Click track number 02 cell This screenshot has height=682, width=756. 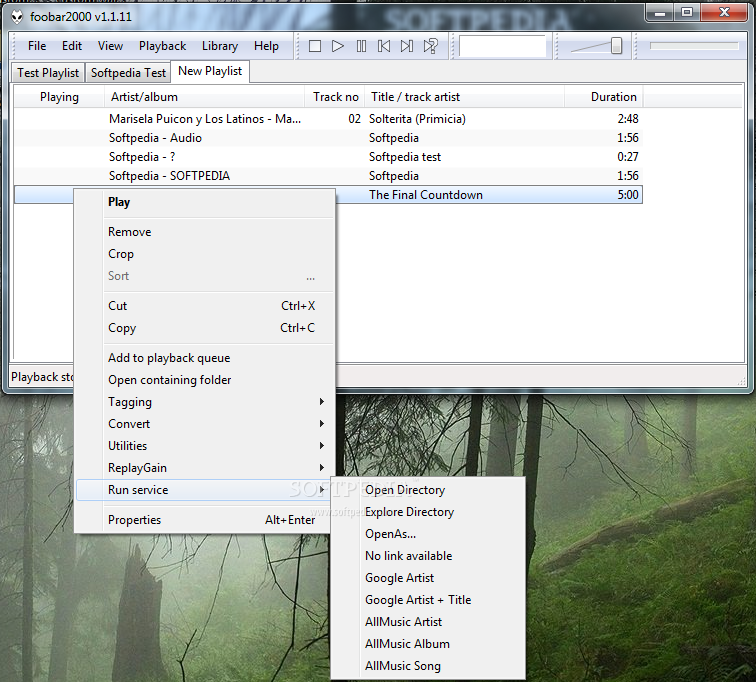point(354,119)
